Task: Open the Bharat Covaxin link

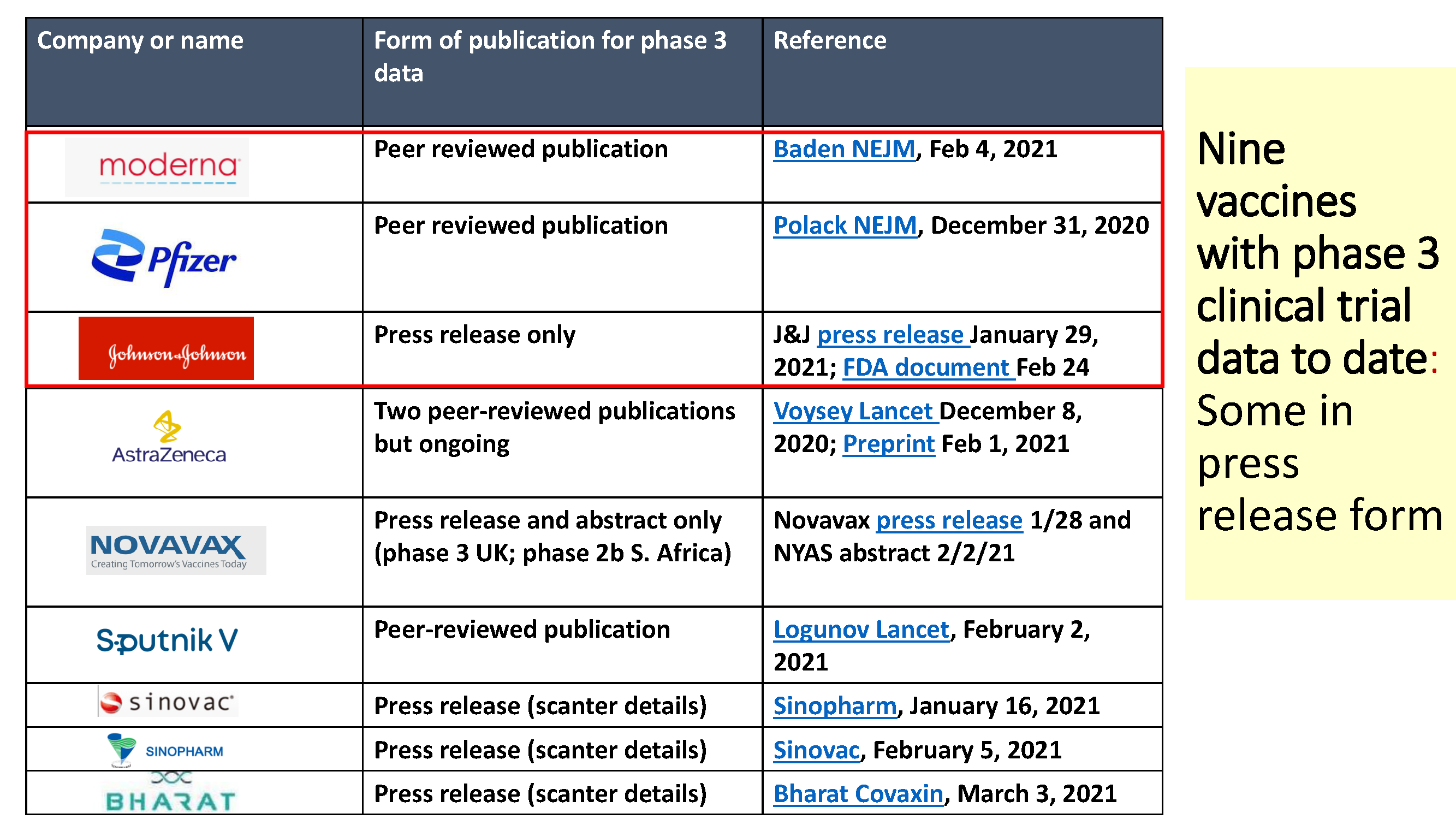Action: click(x=858, y=793)
